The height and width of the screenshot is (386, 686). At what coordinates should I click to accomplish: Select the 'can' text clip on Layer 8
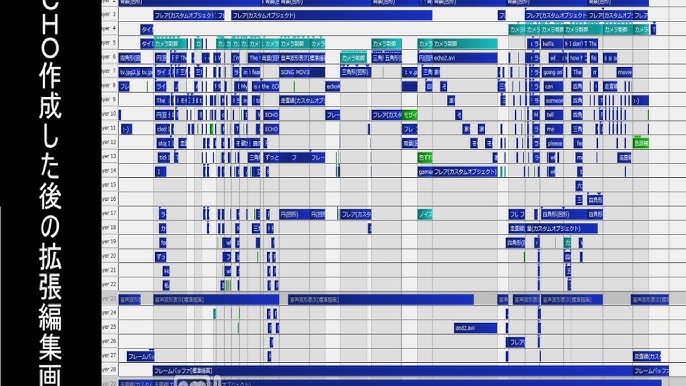(x=553, y=86)
